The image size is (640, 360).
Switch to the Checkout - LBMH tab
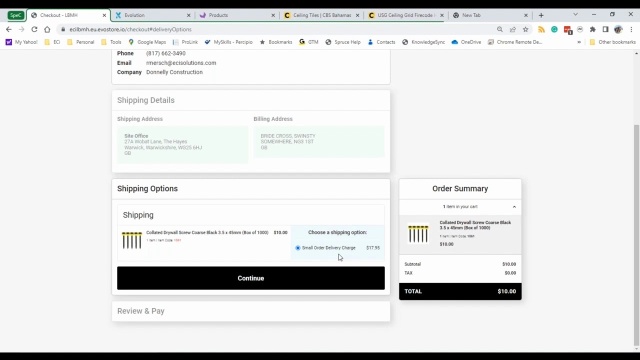click(67, 15)
